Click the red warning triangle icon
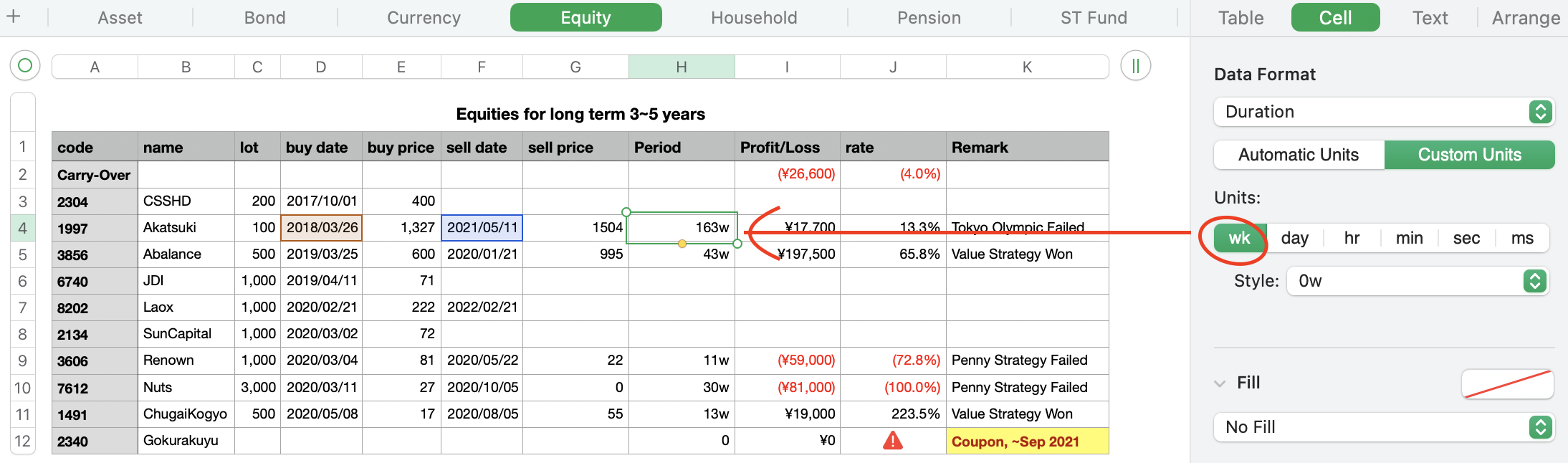 pos(892,440)
